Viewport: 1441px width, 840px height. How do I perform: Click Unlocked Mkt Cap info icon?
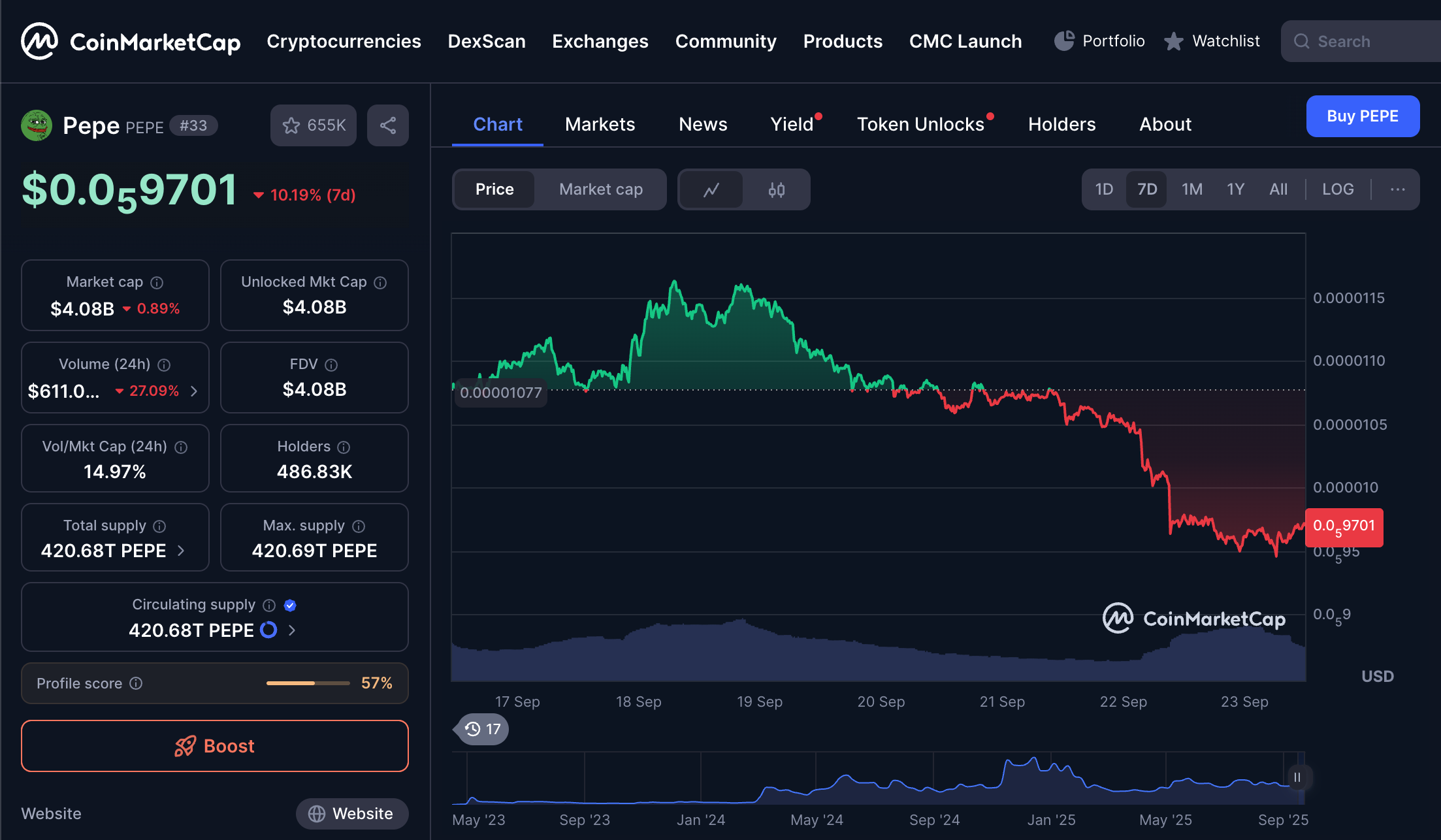(380, 282)
